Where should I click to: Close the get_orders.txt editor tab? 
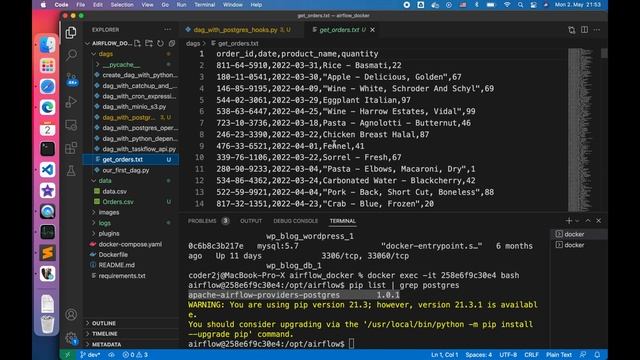[x=372, y=30]
